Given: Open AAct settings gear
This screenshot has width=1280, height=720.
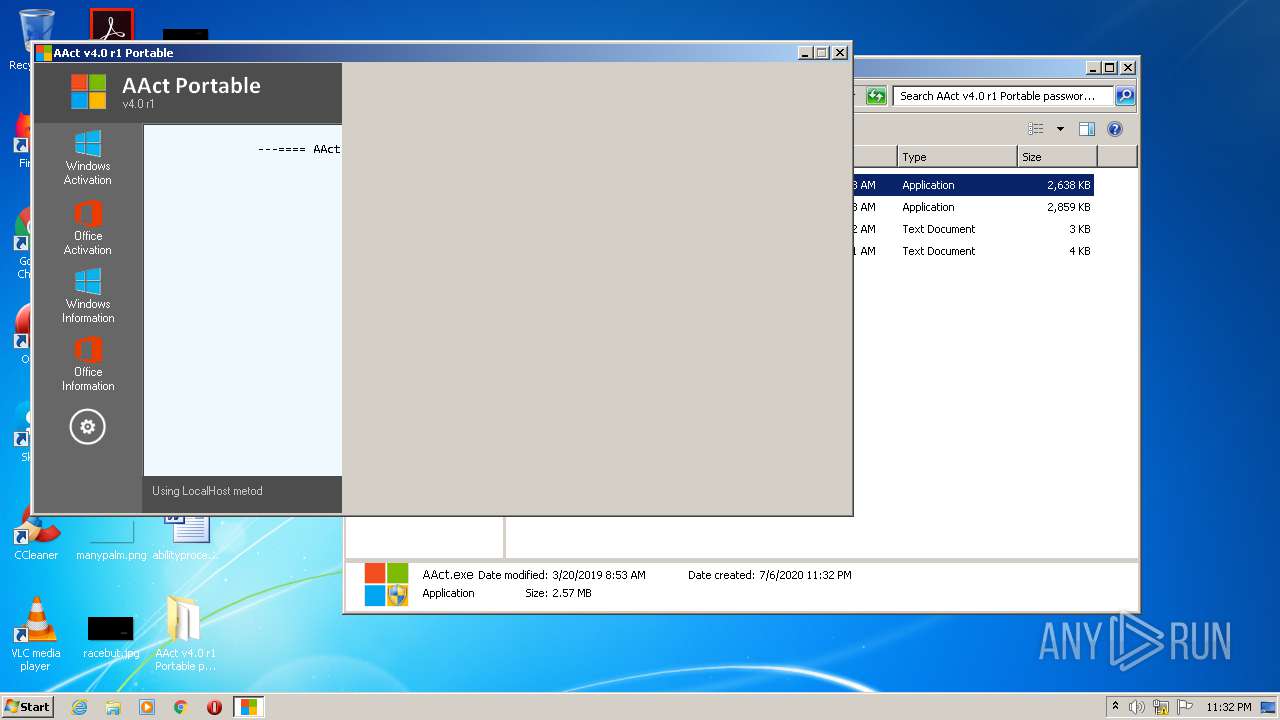Looking at the screenshot, I should [87, 427].
